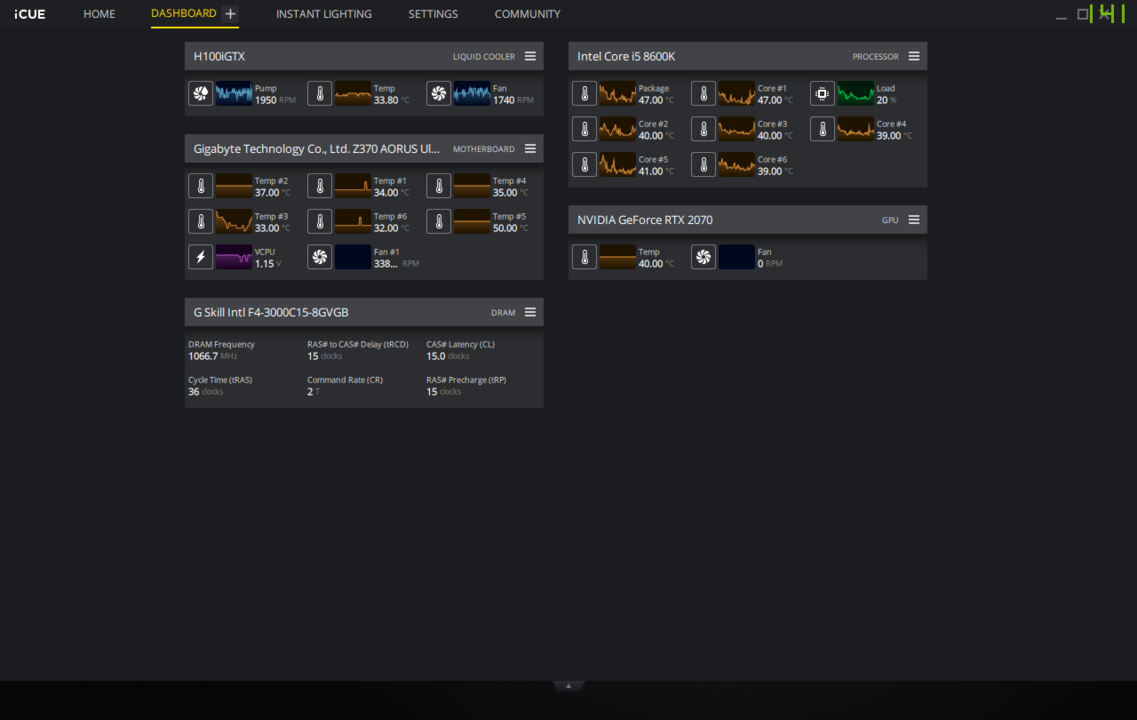Click the motherboard Temp #5 thermometer icon
Viewport: 1137px width, 720px height.
[x=439, y=222]
